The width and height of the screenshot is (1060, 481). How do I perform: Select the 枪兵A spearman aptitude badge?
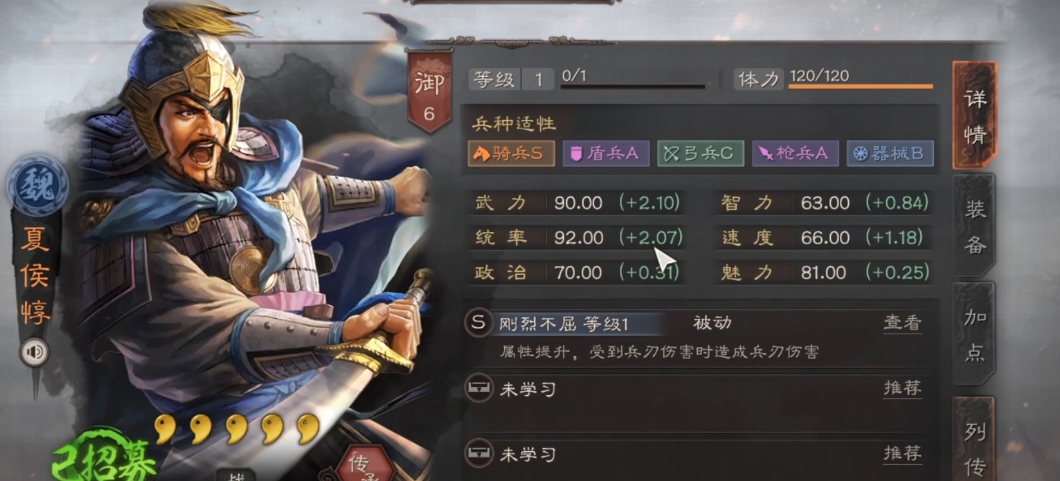tap(795, 153)
